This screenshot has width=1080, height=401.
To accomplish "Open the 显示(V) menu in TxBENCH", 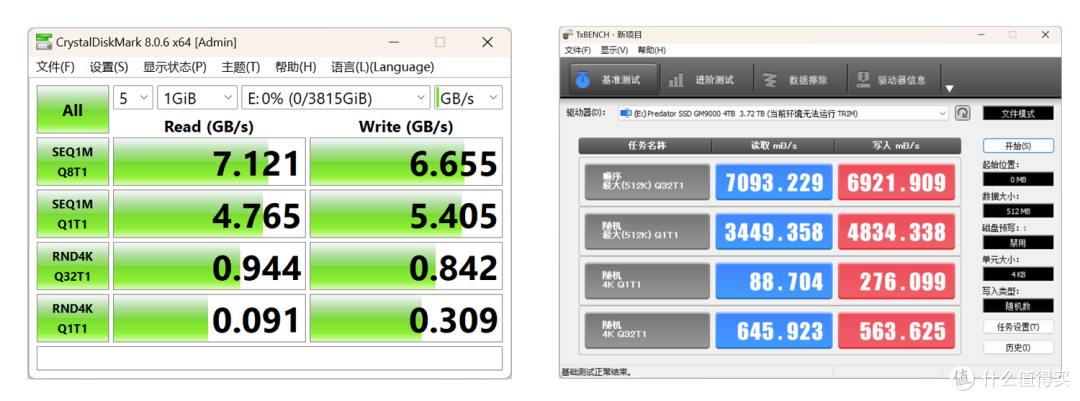I will click(614, 50).
